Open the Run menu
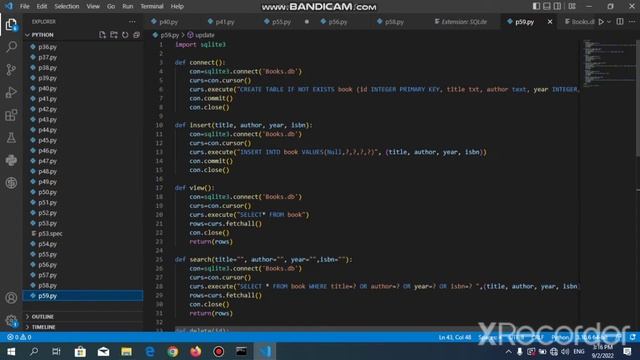Viewport: 640px width, 360px height. [128, 7]
